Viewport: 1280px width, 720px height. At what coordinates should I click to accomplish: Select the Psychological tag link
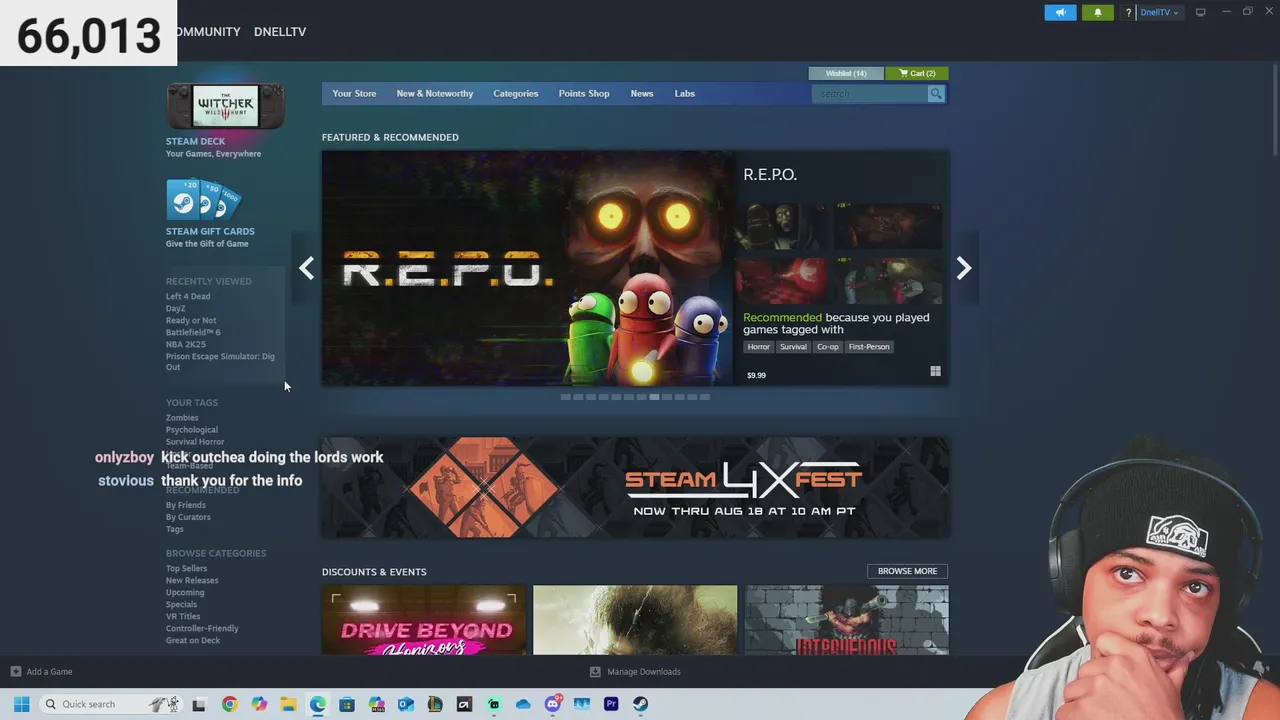coord(192,430)
